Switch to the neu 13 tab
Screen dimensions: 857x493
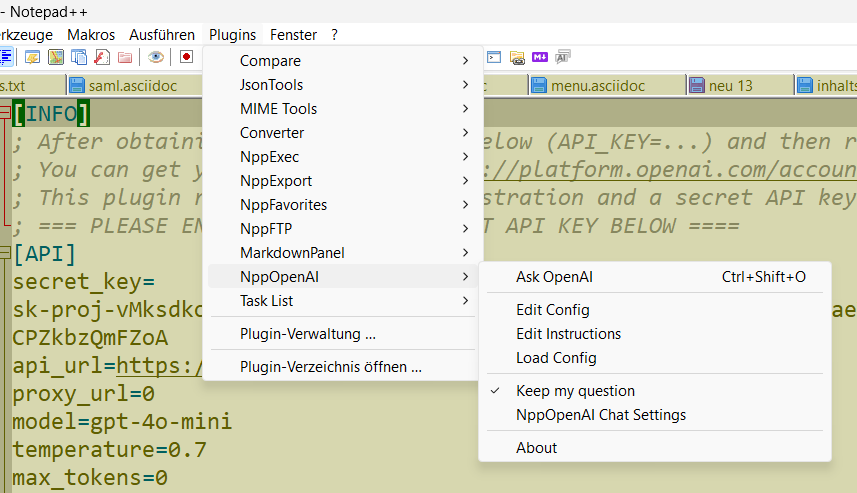point(739,86)
